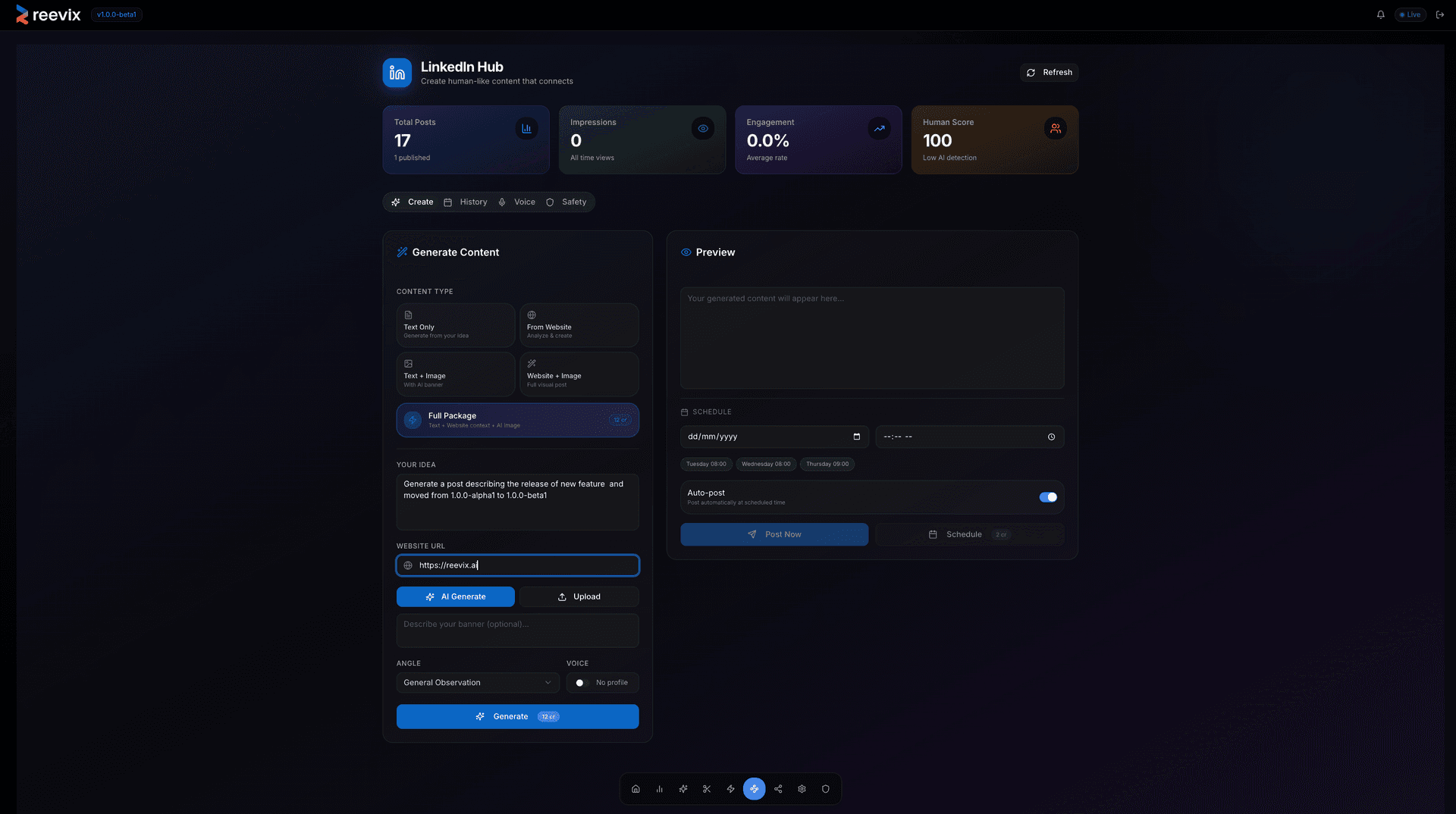Switch to the History tab
This screenshot has height=814, width=1456.
(x=466, y=202)
